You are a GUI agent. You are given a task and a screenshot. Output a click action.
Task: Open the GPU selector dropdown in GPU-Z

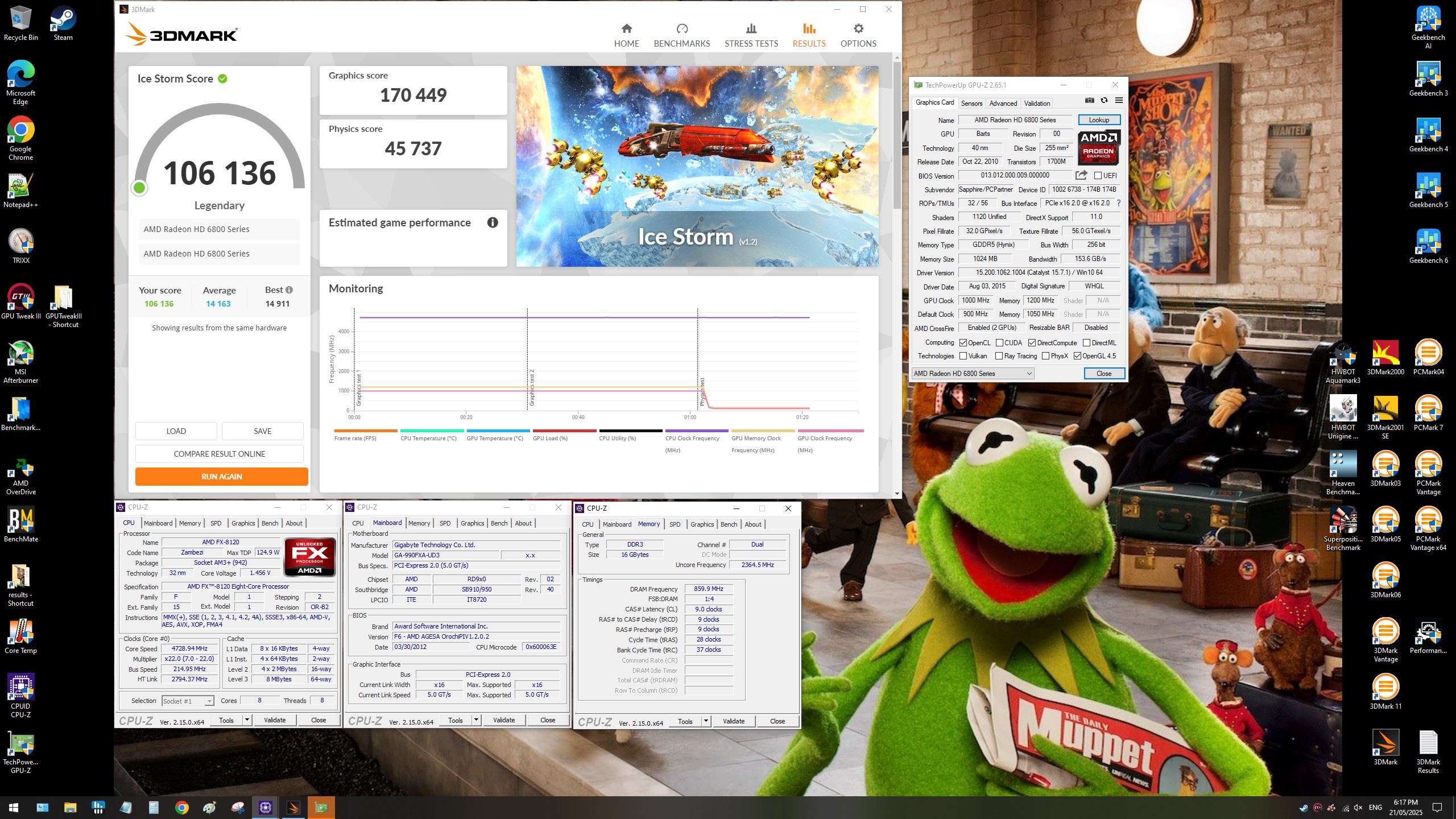coord(973,374)
